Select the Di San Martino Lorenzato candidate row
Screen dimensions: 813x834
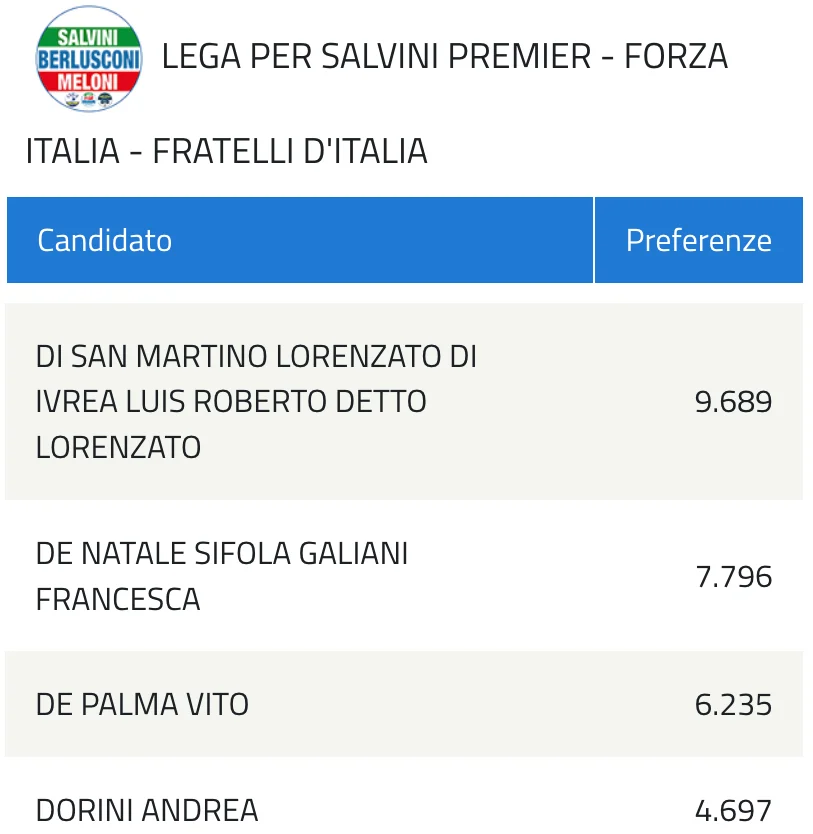pos(404,402)
